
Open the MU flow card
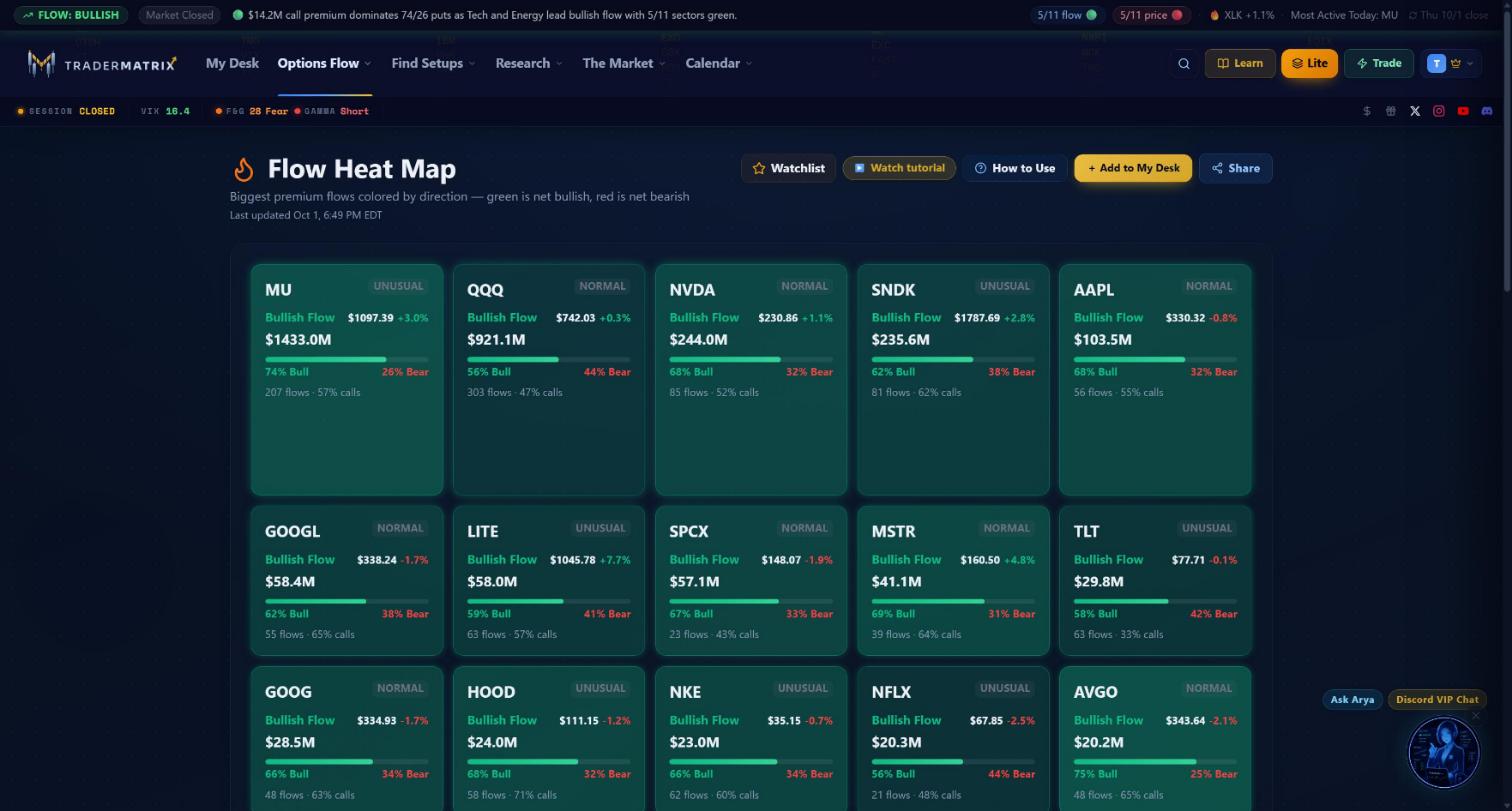click(347, 380)
